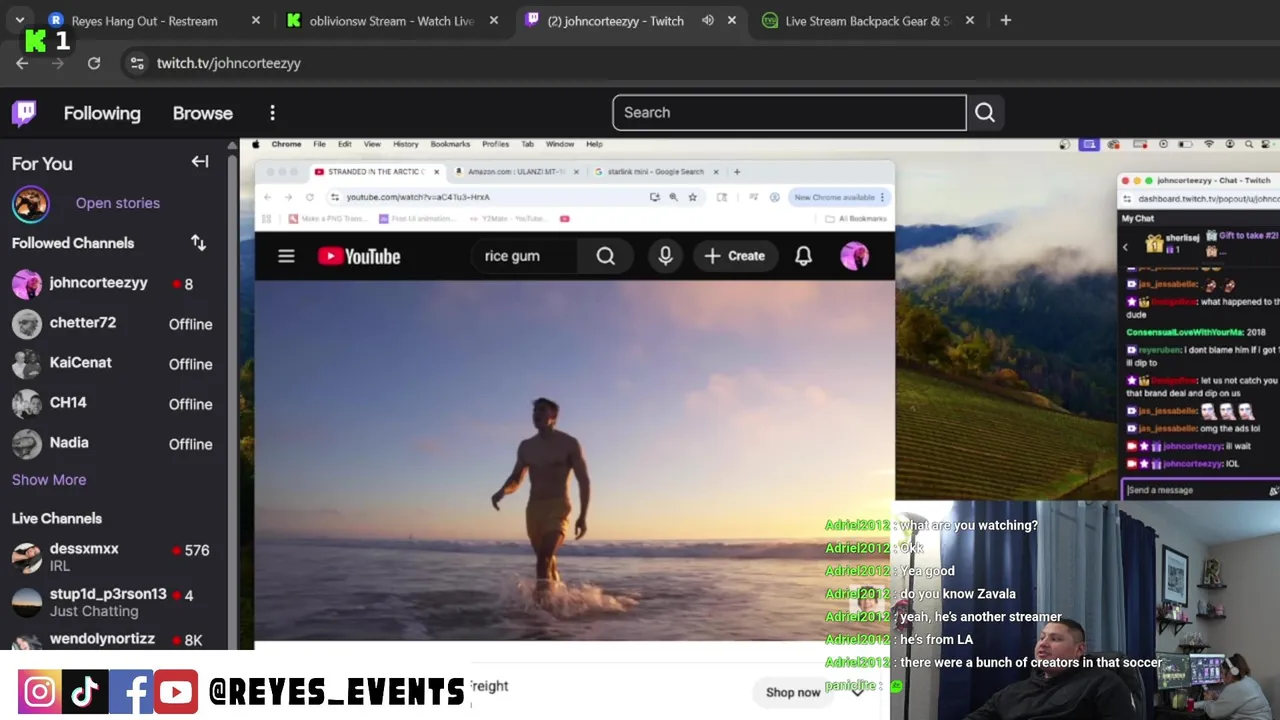Reload the twitch.tv page

(93, 63)
